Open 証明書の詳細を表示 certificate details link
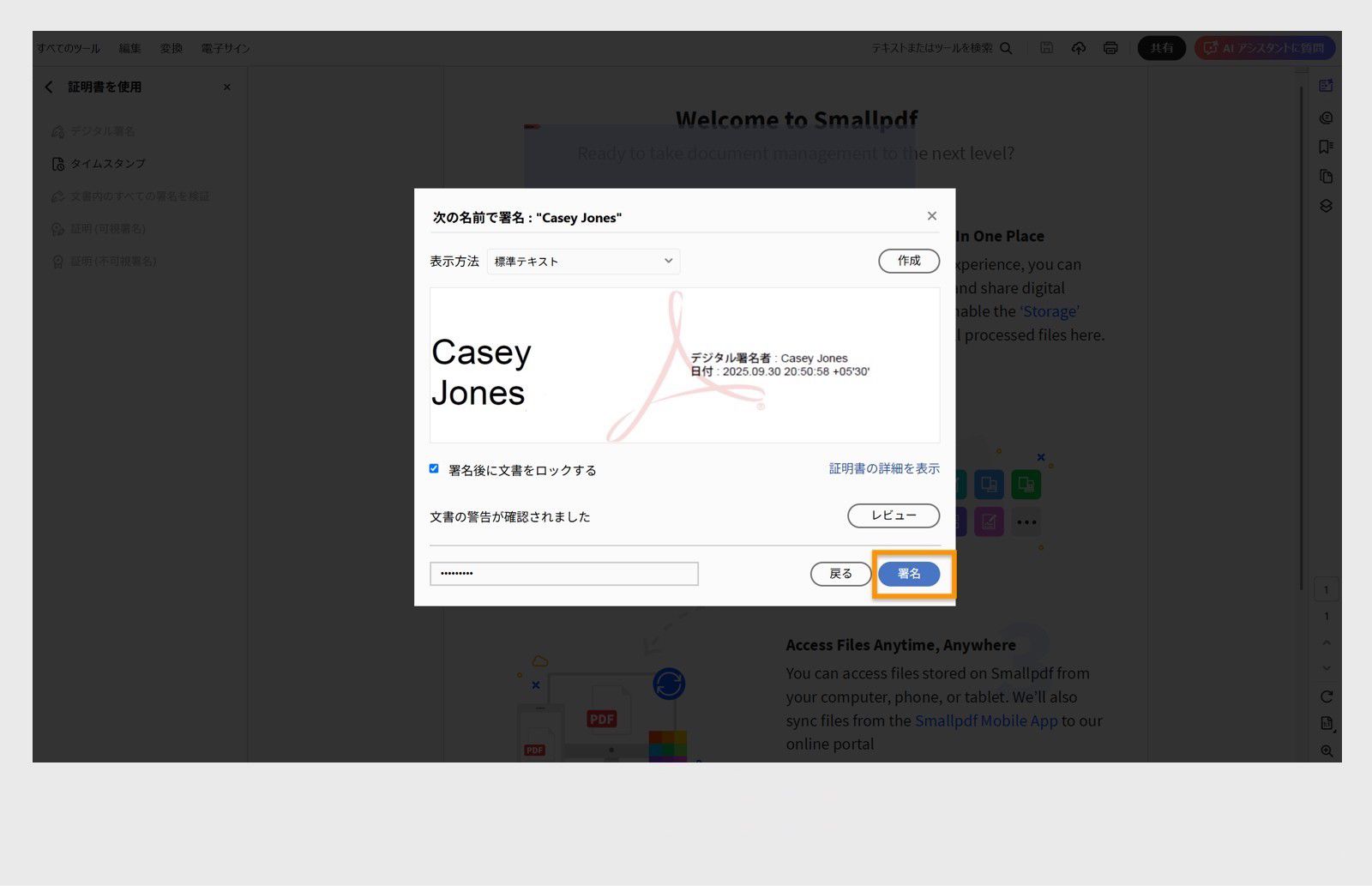The height and width of the screenshot is (886, 1372). (884, 468)
